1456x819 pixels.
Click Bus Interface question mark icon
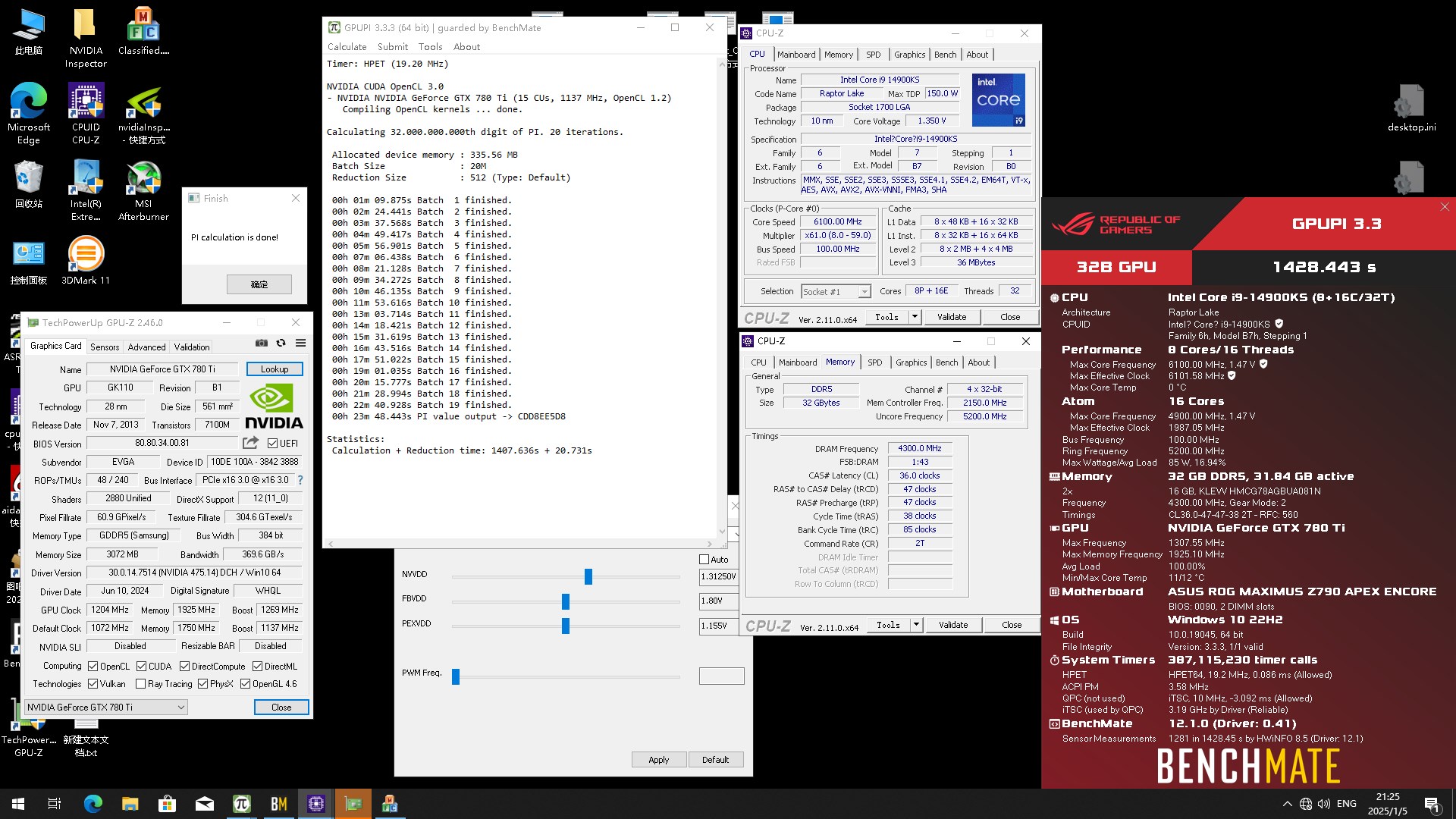pyautogui.click(x=300, y=480)
